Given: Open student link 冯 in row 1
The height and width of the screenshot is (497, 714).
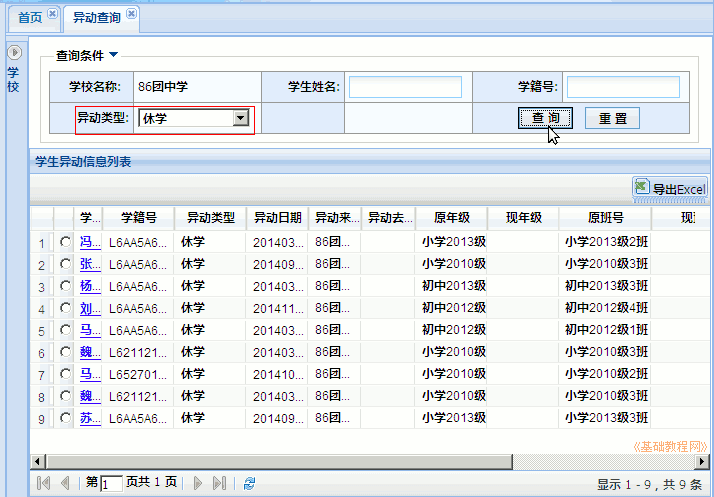Looking at the screenshot, I should pyautogui.click(x=90, y=242).
